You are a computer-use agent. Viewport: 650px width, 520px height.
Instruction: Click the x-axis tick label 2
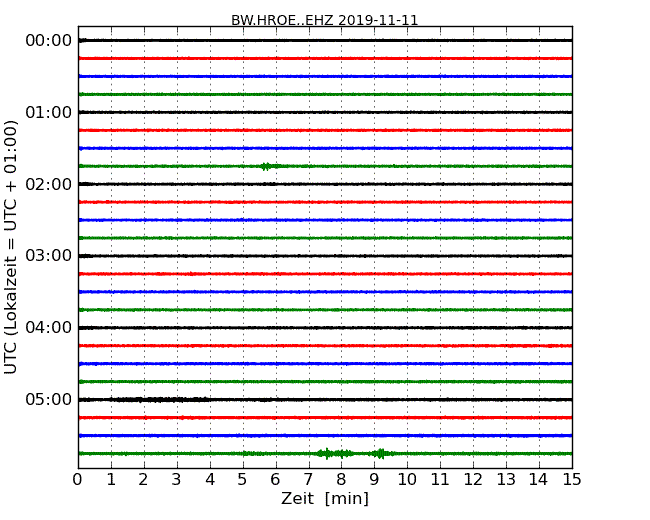(143, 480)
